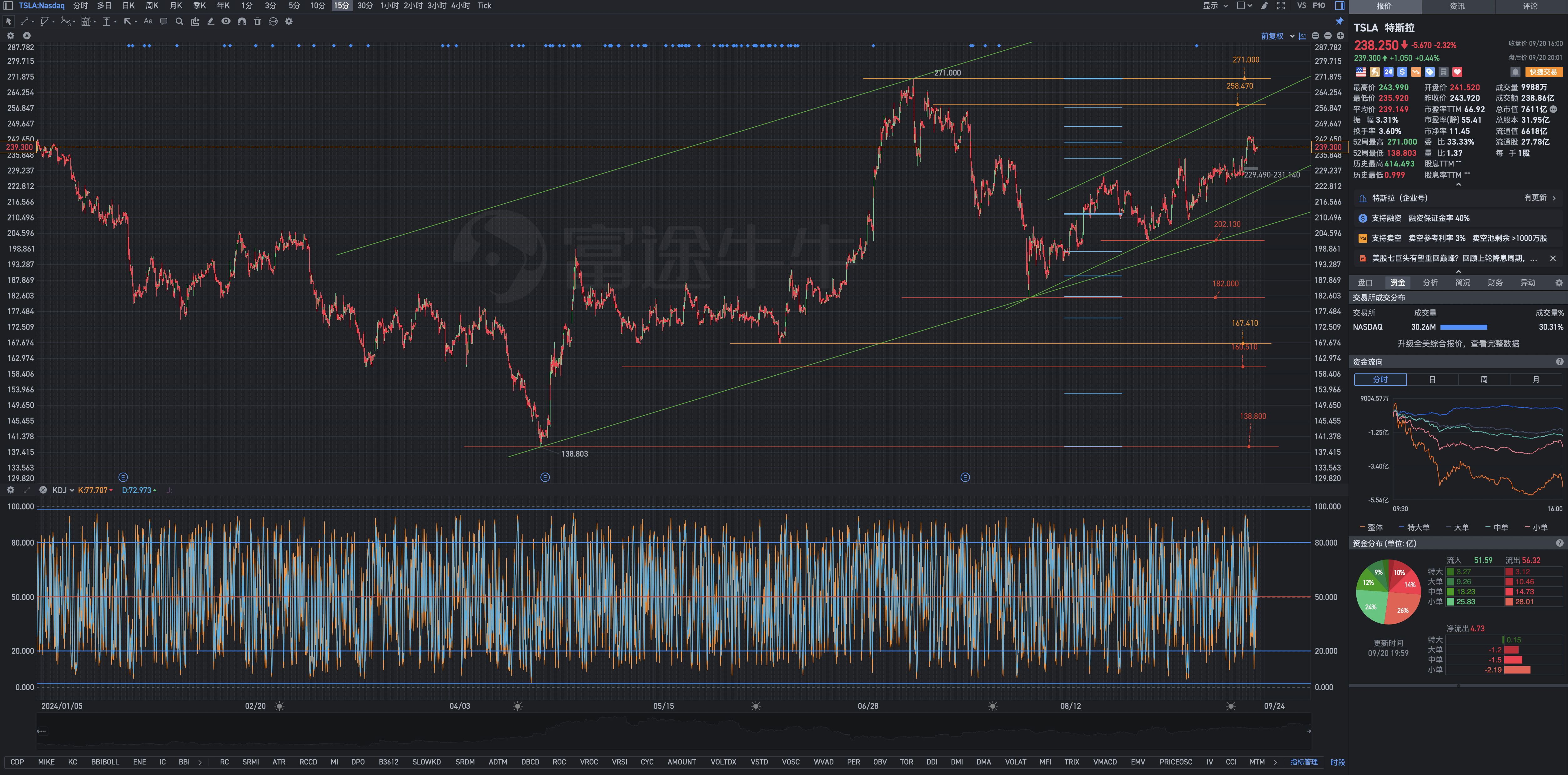Switch to the 日K timeframe
Viewport: 1568px width, 775px height.
tap(128, 6)
